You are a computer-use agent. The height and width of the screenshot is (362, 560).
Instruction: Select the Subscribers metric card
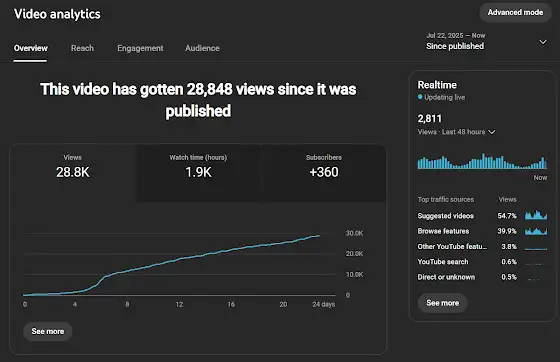tap(324, 173)
